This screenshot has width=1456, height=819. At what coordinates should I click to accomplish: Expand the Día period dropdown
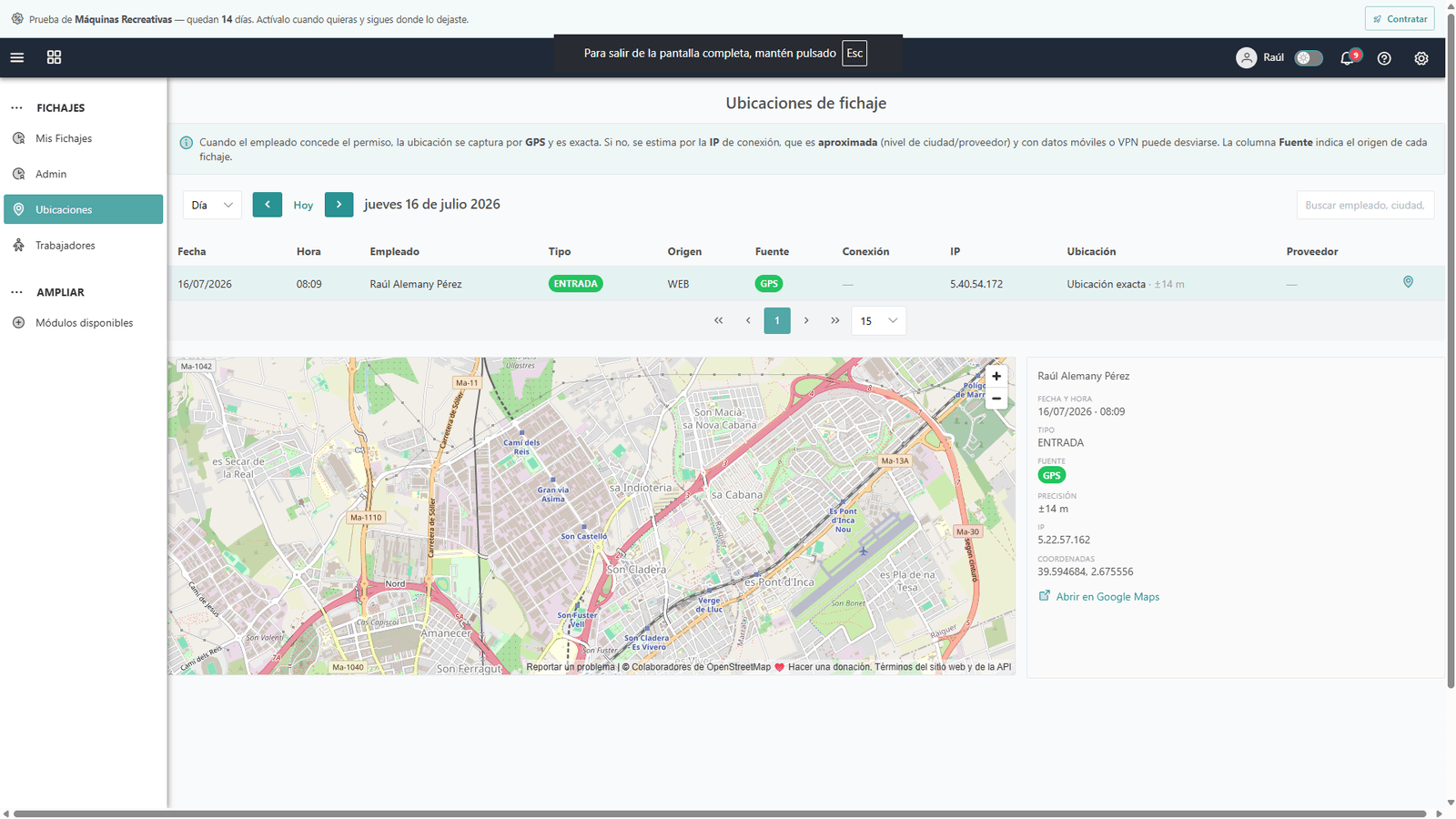point(212,205)
